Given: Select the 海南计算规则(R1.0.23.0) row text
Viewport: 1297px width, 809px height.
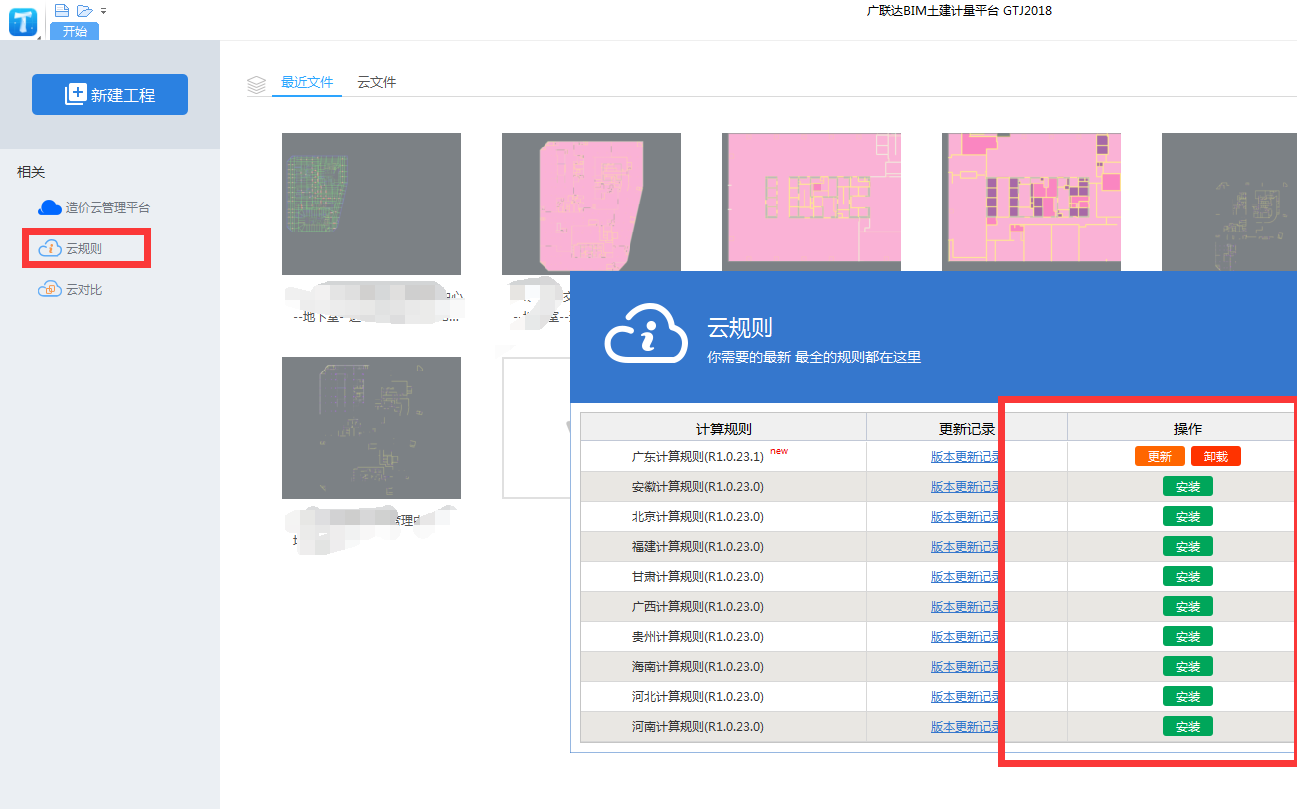Looking at the screenshot, I should [698, 667].
